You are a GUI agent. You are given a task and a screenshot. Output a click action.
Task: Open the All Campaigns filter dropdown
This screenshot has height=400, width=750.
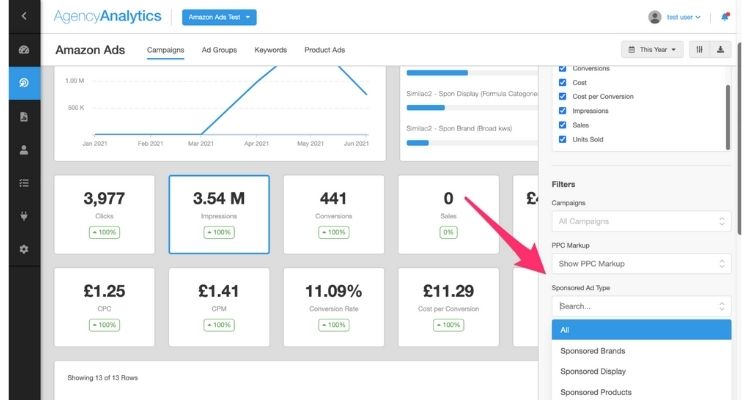click(x=641, y=221)
